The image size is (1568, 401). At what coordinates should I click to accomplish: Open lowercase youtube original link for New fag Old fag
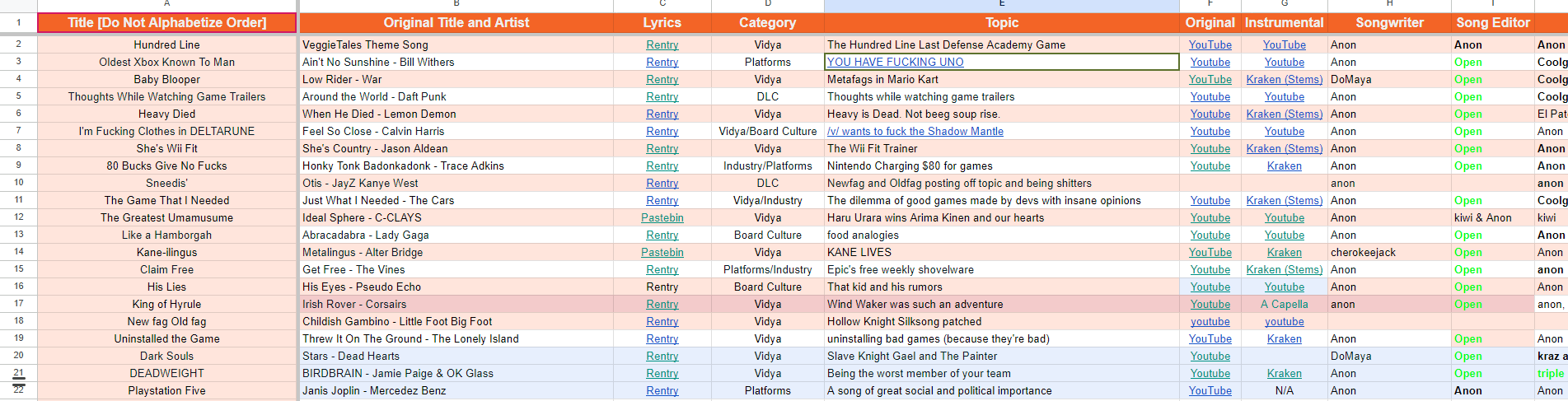(x=1210, y=322)
